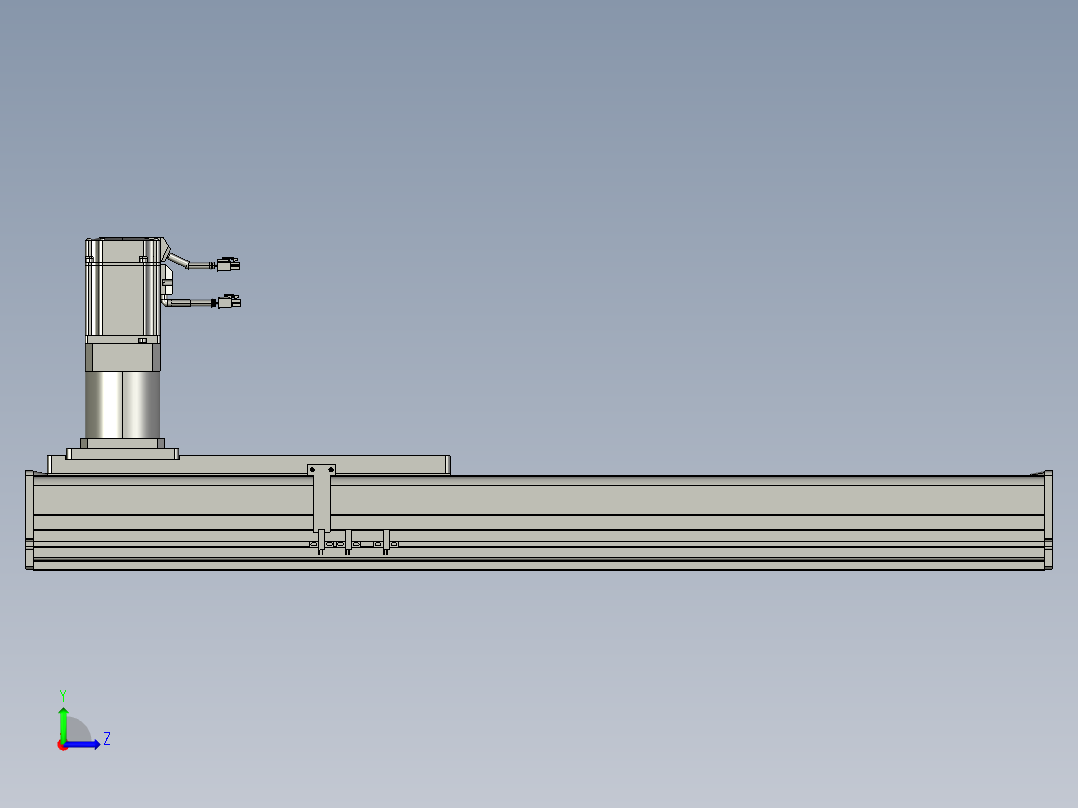The height and width of the screenshot is (808, 1078).
Task: Click the blue Z axis label
Action: pyautogui.click(x=106, y=740)
